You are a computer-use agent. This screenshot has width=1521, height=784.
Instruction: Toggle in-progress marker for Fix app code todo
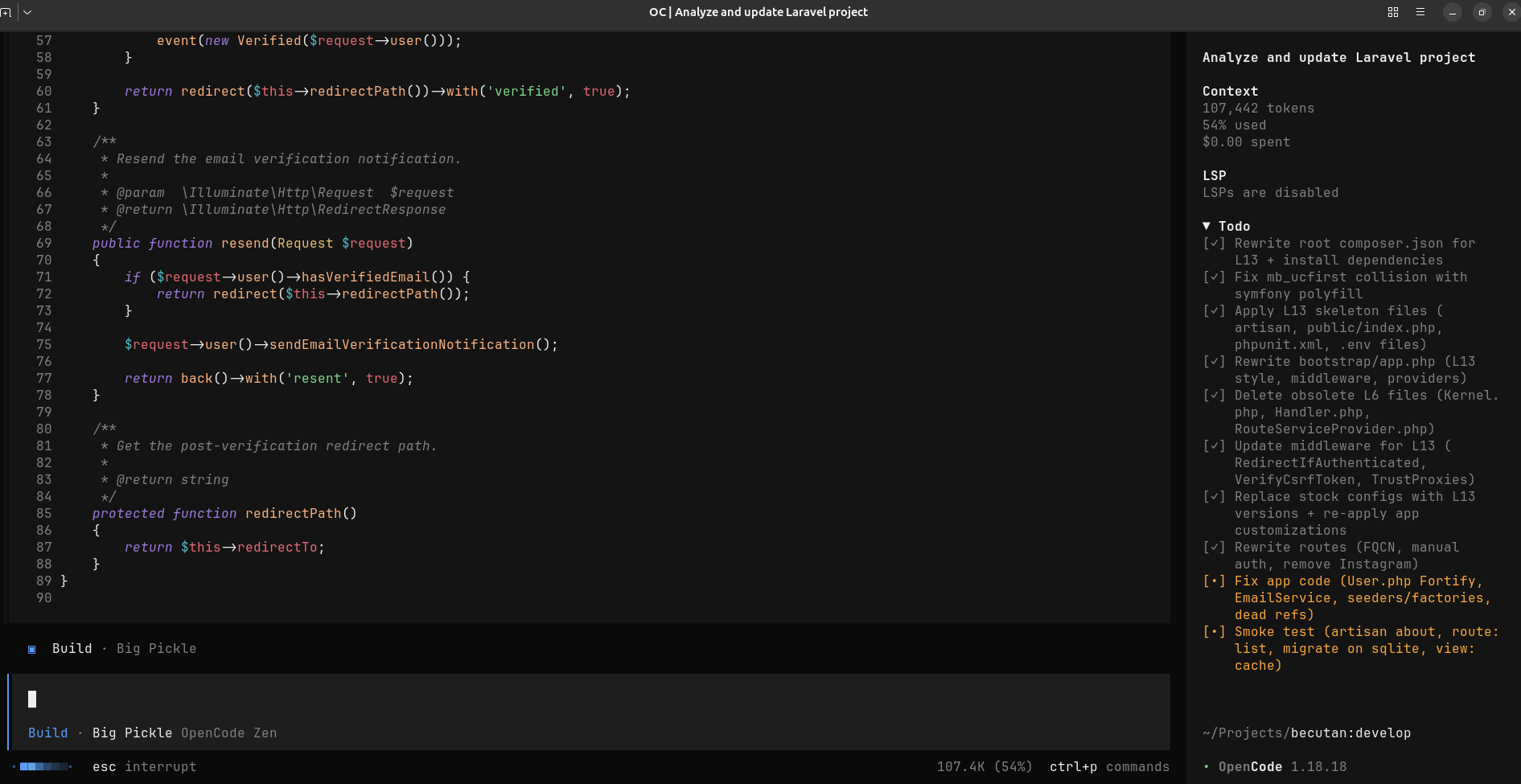click(x=1214, y=581)
